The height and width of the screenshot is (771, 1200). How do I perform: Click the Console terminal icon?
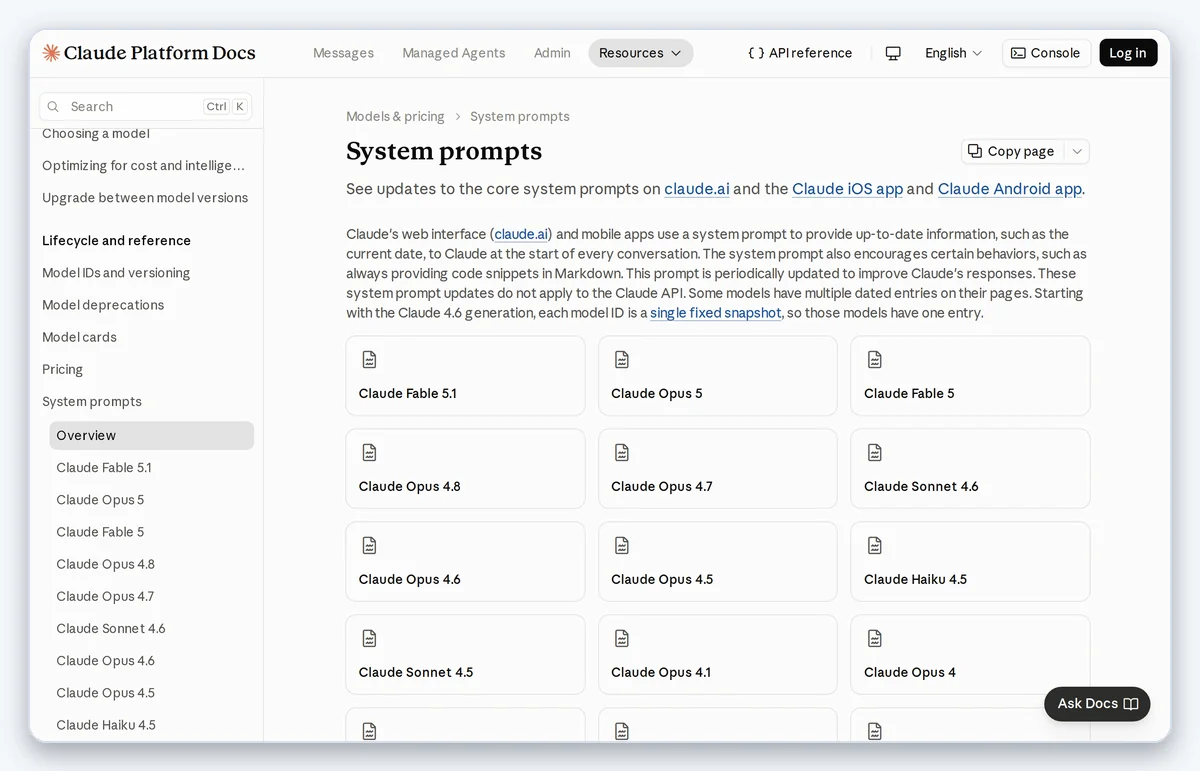[x=1018, y=53]
